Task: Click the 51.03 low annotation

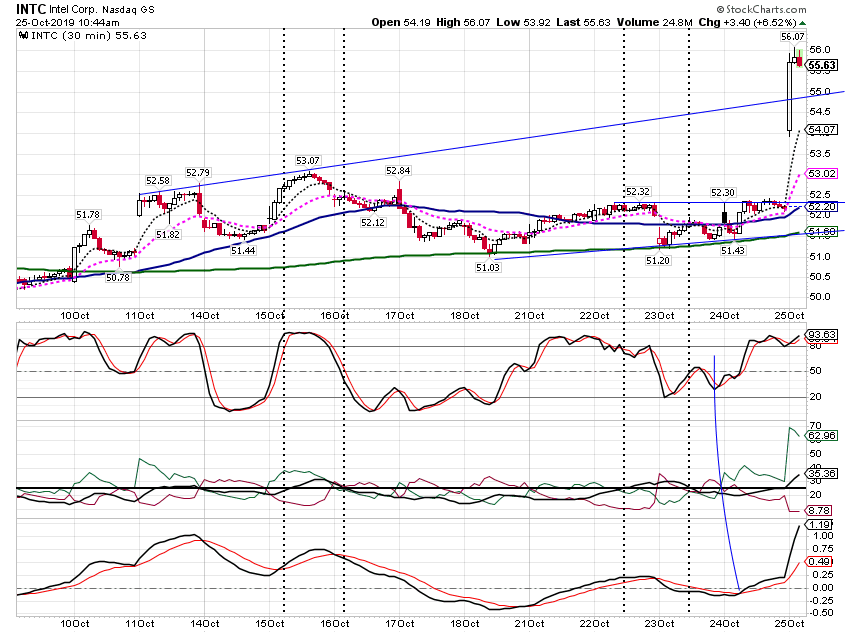Action: point(488,268)
